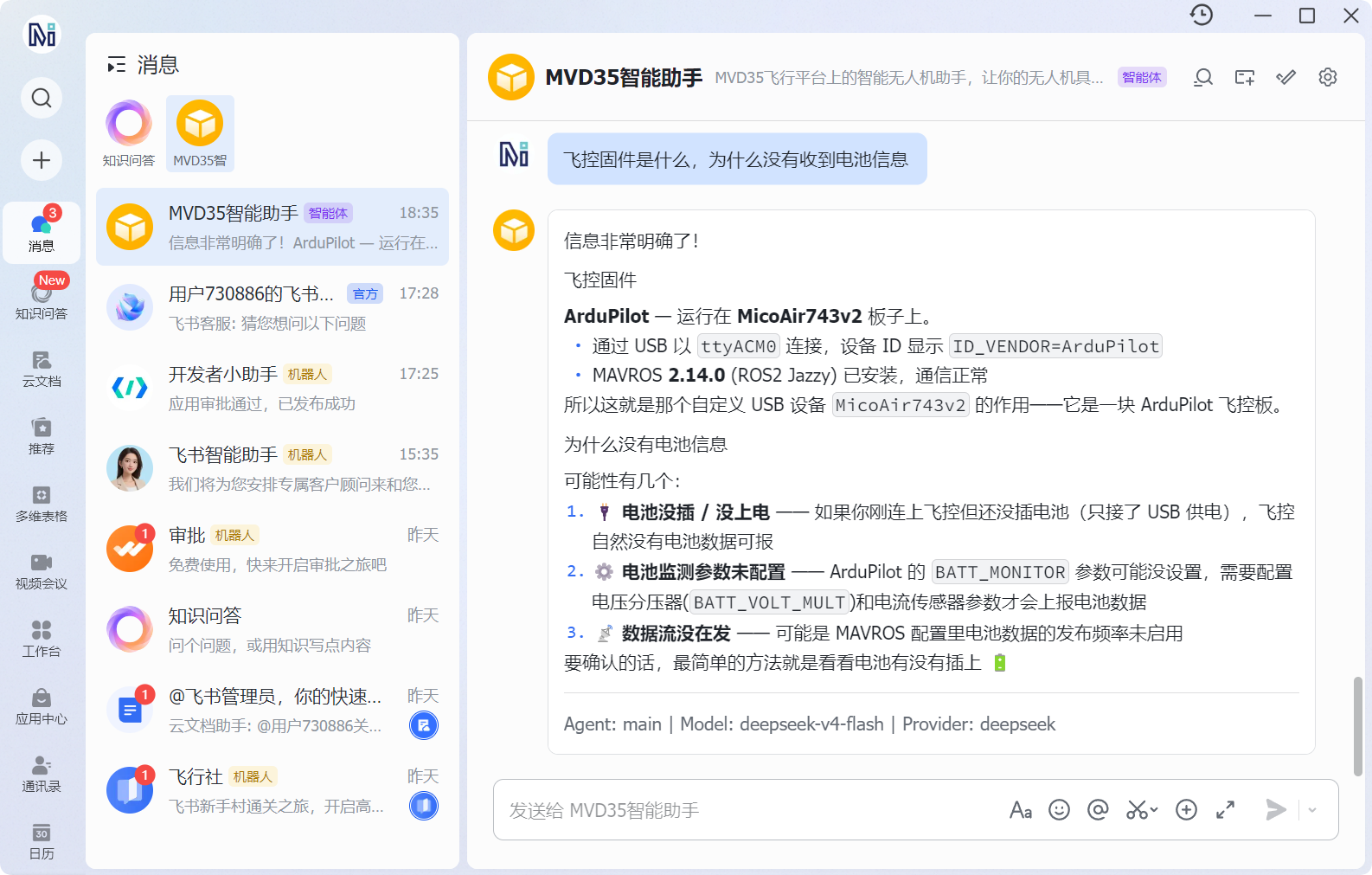1372x875 pixels.
Task: Open the 飞书智能助手 chat
Action: click(272, 468)
